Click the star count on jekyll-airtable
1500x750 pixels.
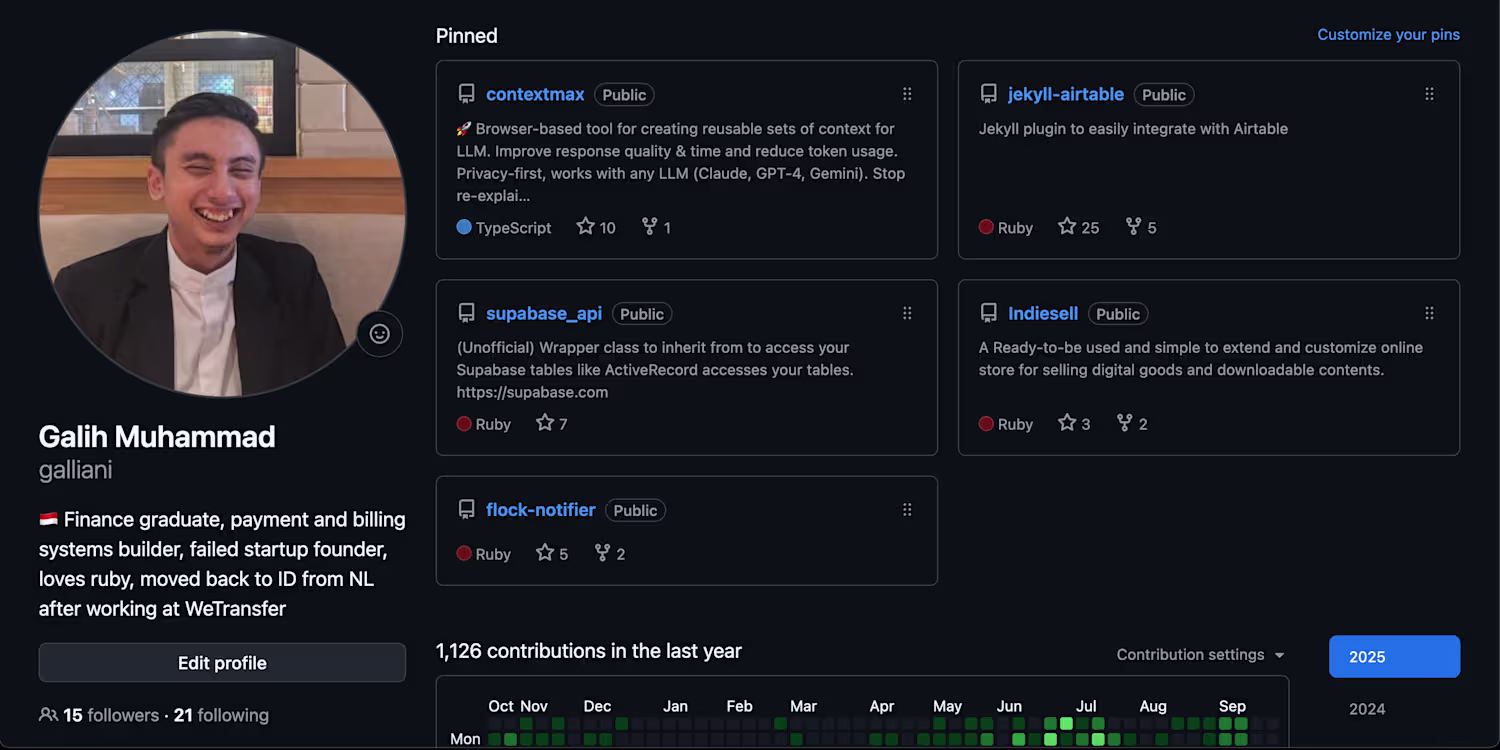pos(1079,228)
